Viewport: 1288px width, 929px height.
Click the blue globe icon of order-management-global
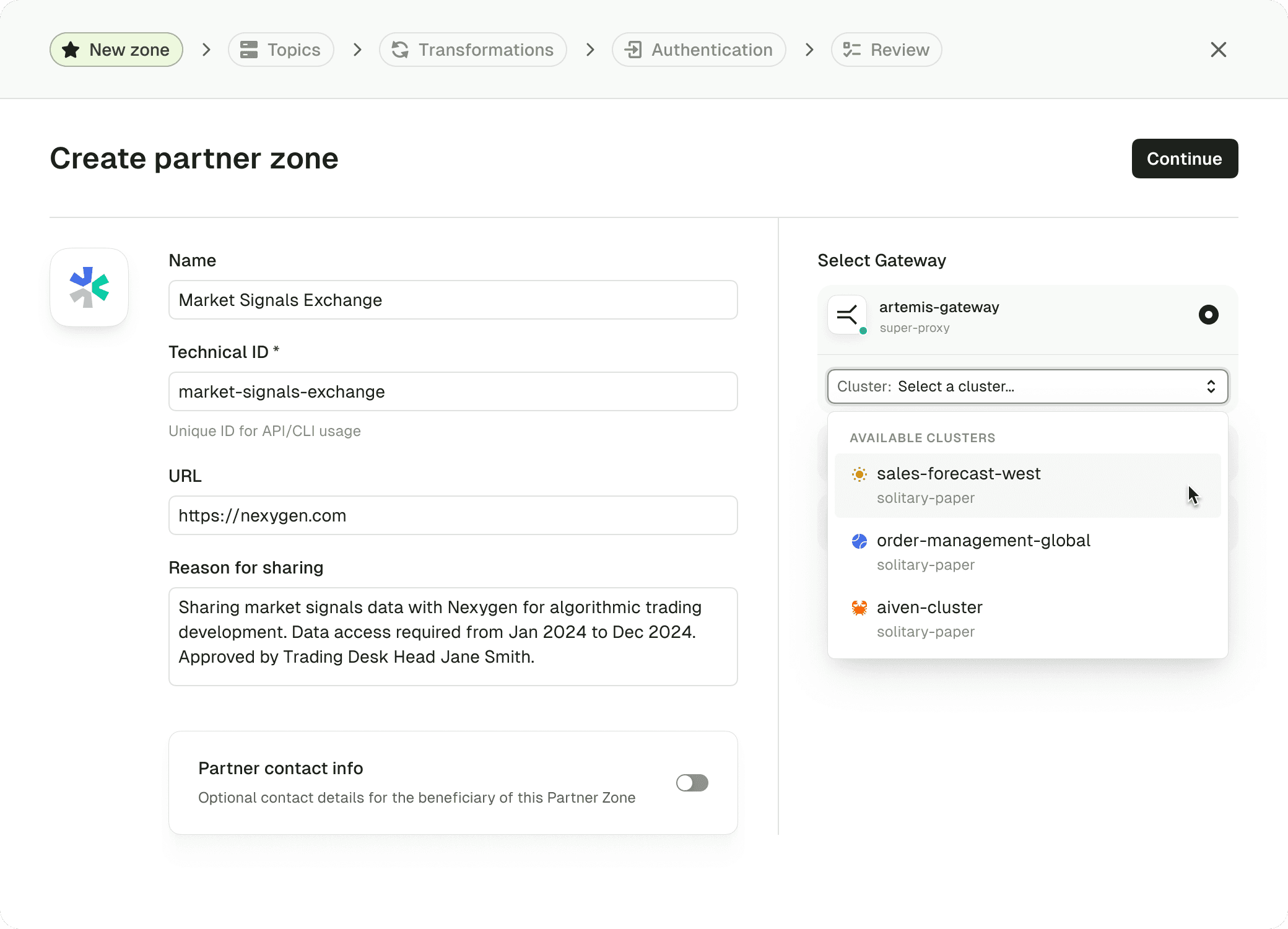[x=859, y=541]
